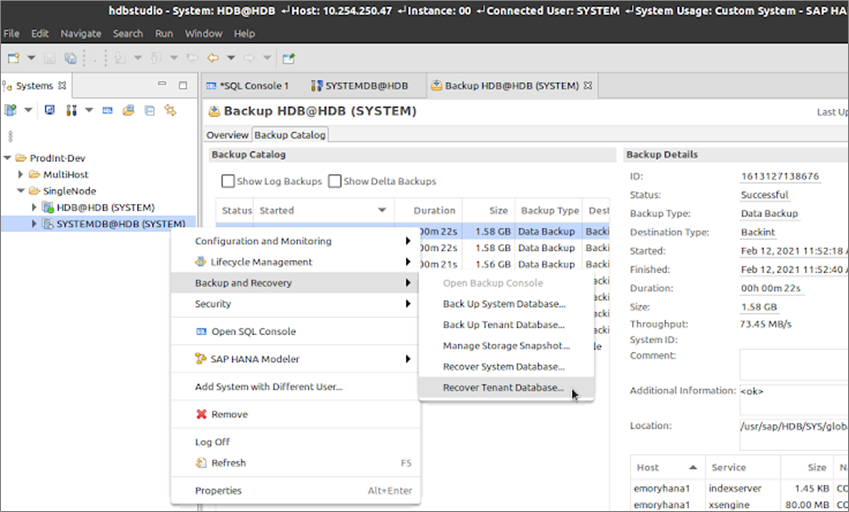Choose Recover Tenant Database... from submenu
Image resolution: width=849 pixels, height=512 pixels.
(506, 388)
